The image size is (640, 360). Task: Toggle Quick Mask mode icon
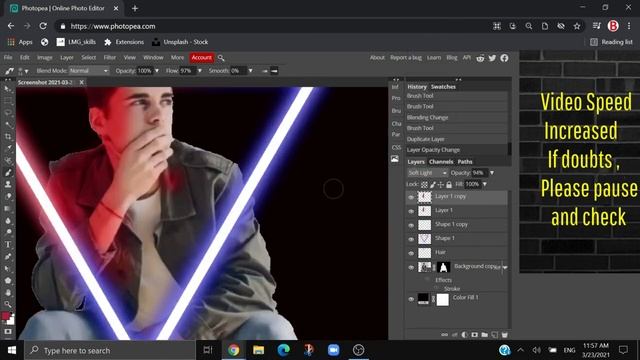(x=8, y=331)
